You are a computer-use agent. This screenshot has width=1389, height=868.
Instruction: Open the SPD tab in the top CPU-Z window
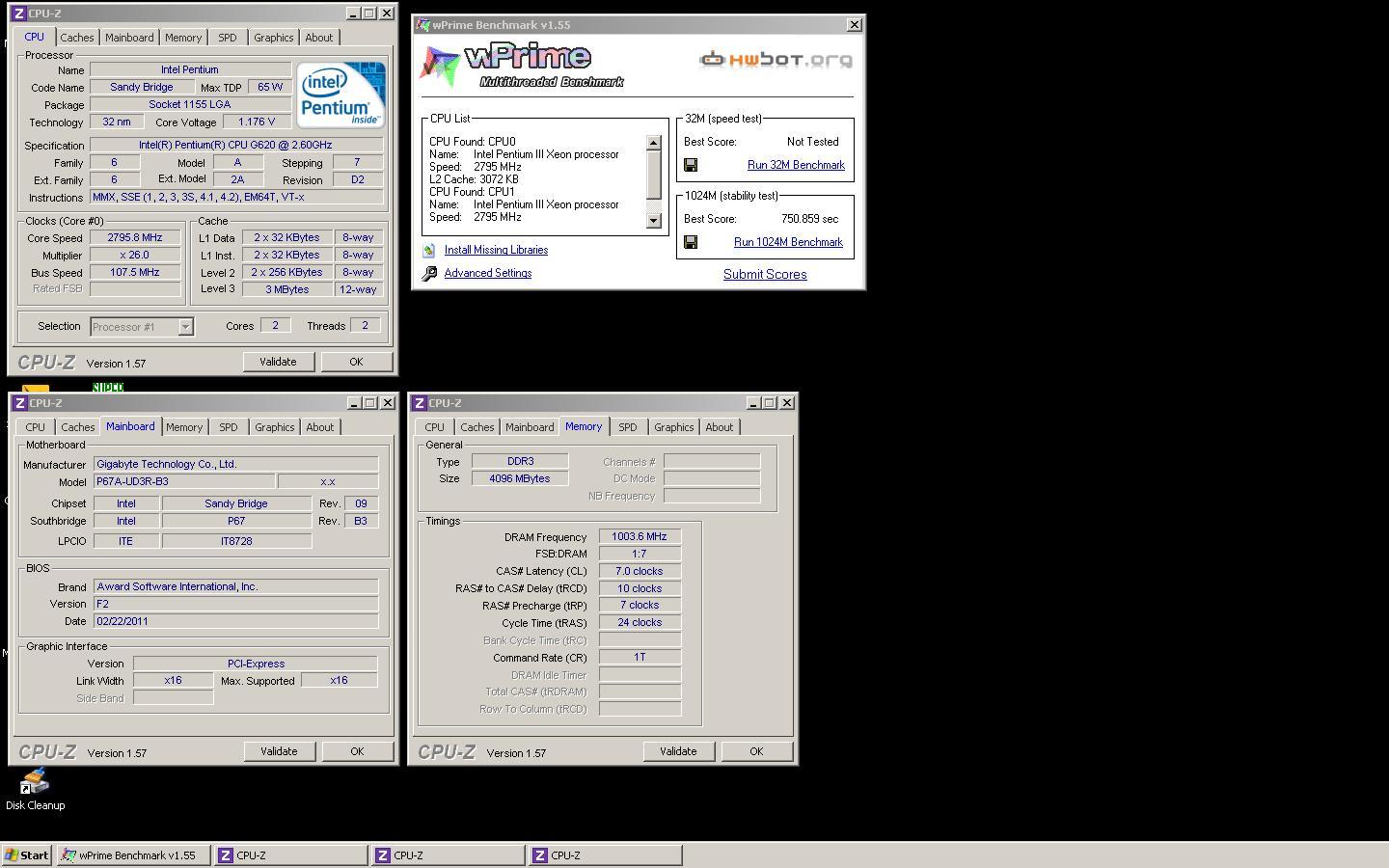tap(228, 38)
